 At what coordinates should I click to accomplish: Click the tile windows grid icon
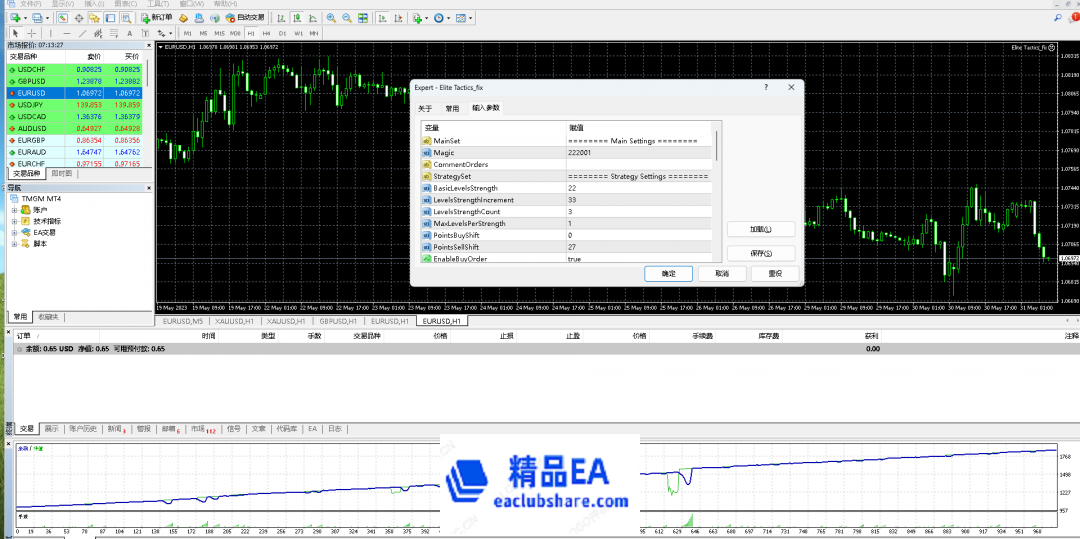click(x=361, y=18)
